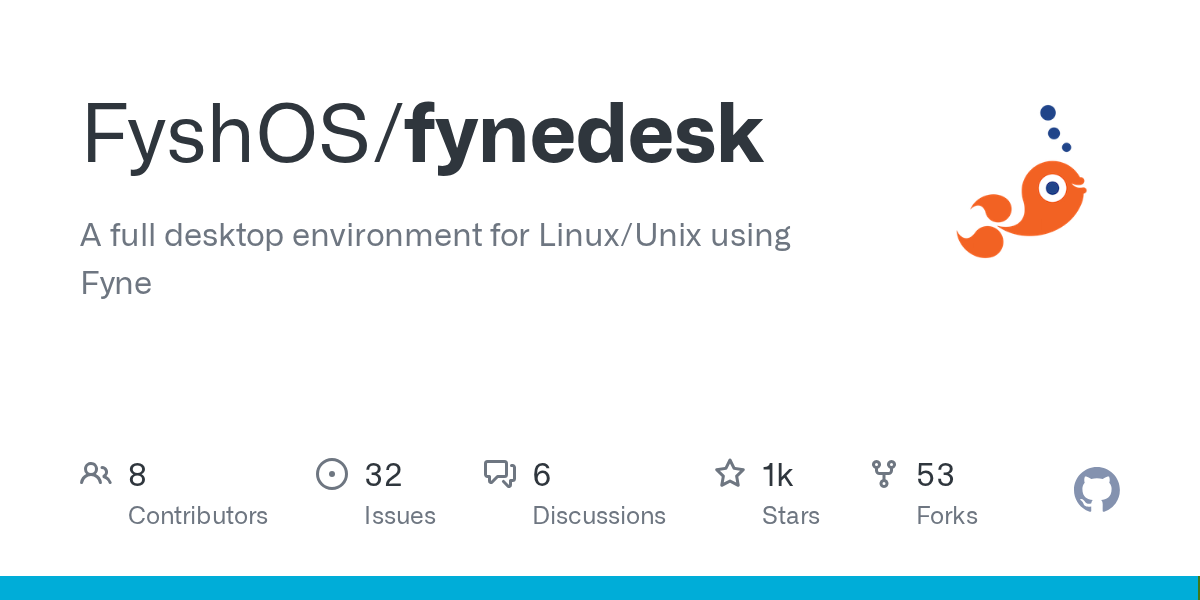This screenshot has width=1200, height=600.
Task: Click the contributors people icon
Action: point(96,474)
